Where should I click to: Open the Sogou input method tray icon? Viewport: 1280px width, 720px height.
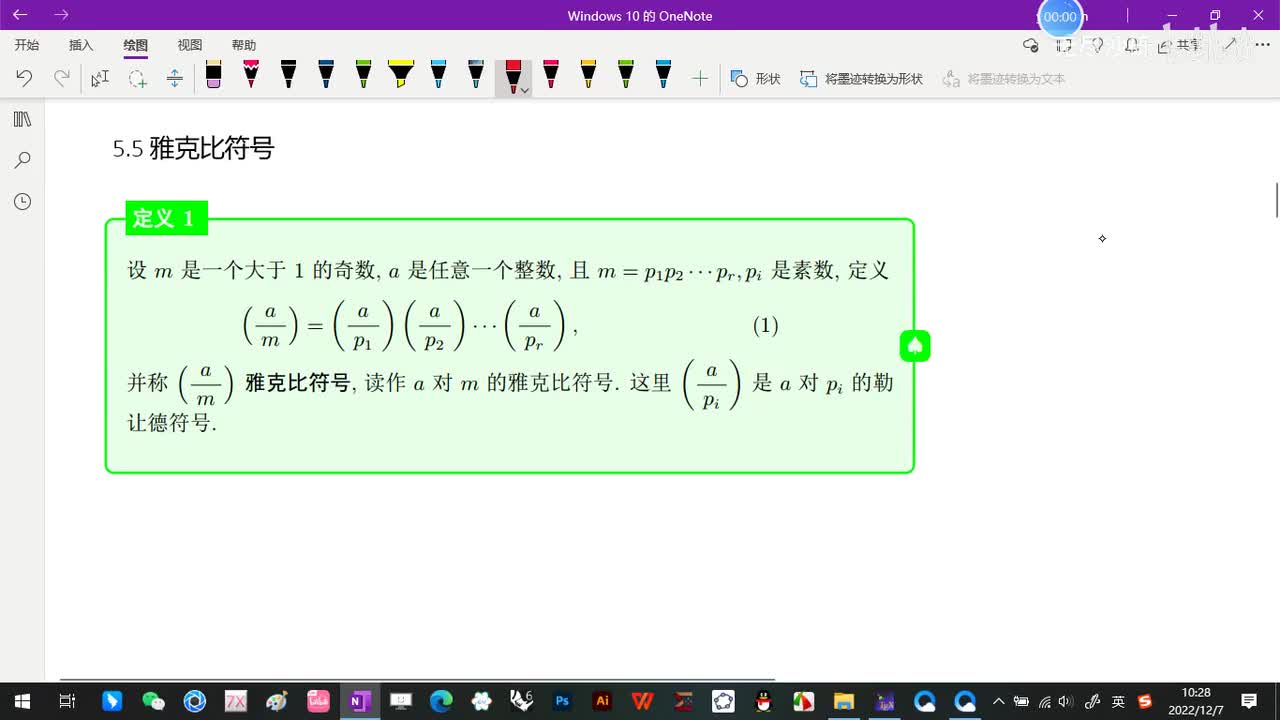pos(1145,701)
